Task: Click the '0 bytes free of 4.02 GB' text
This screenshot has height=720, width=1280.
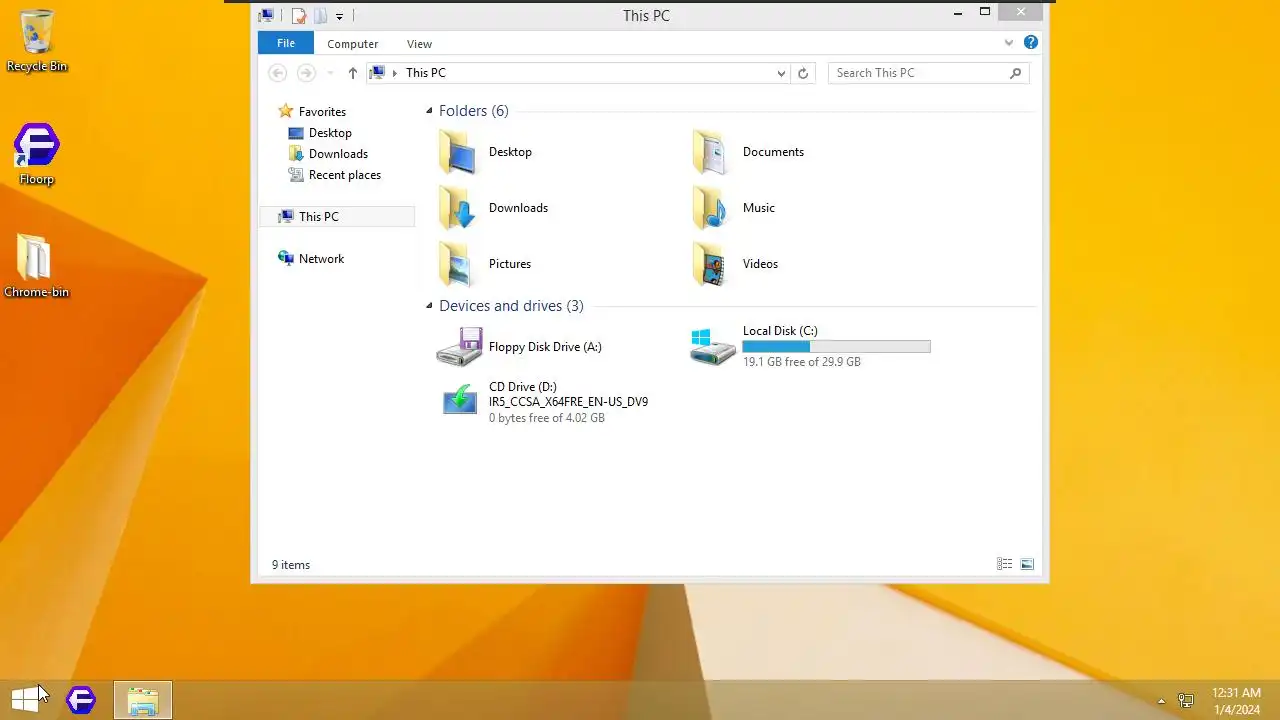Action: click(x=547, y=418)
